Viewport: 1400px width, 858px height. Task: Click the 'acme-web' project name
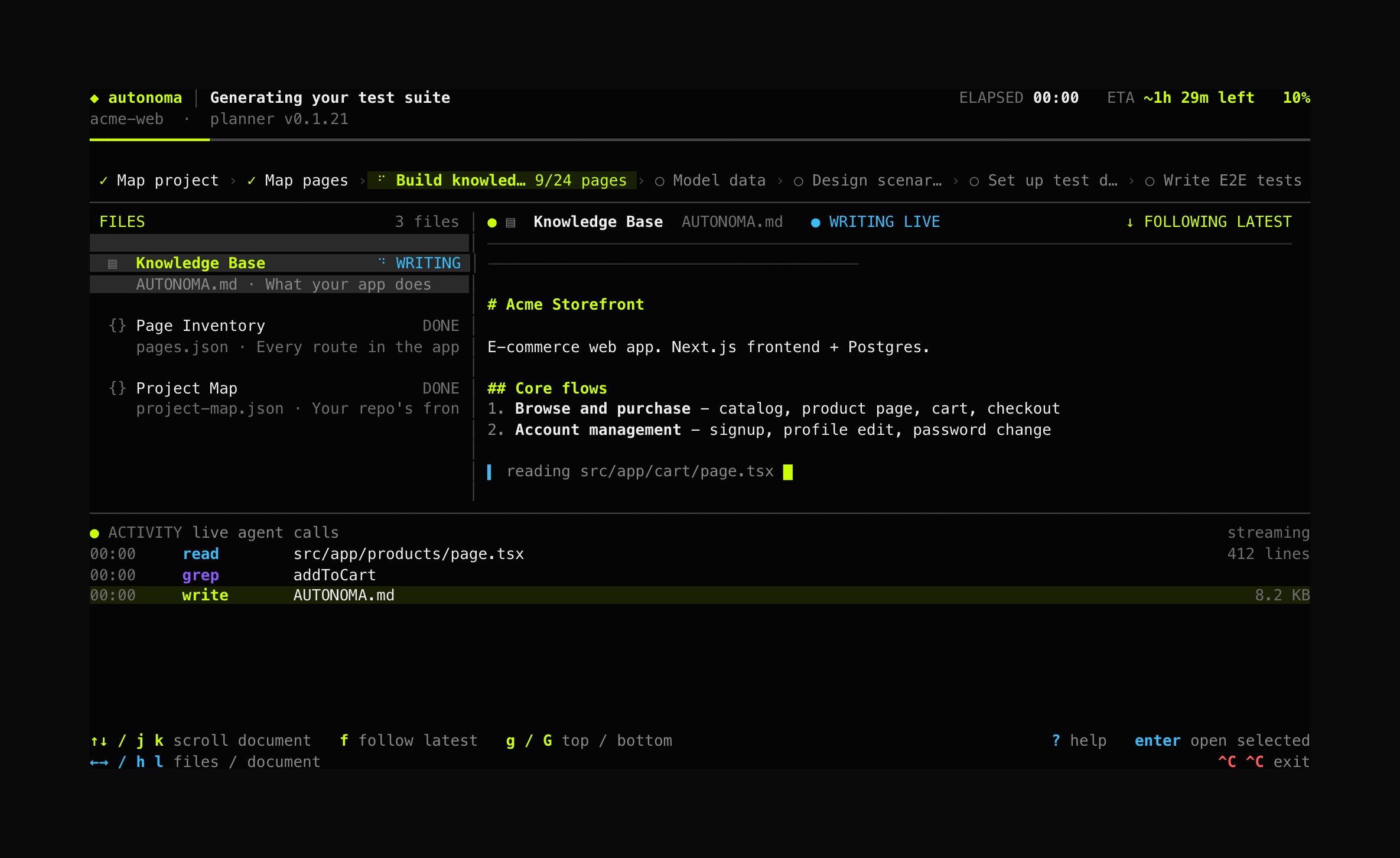127,119
